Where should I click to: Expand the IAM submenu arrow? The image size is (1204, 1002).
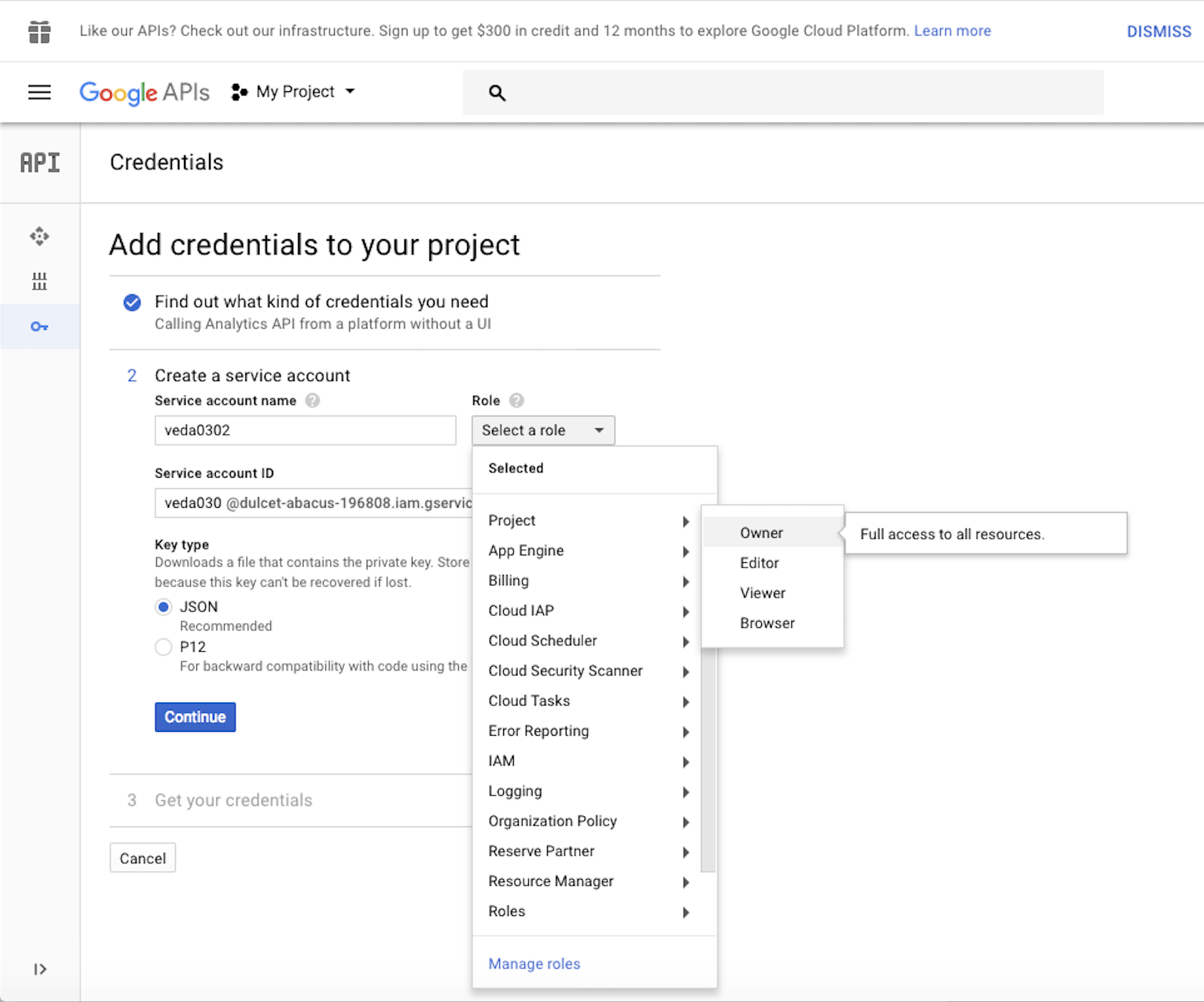pyautogui.click(x=686, y=762)
